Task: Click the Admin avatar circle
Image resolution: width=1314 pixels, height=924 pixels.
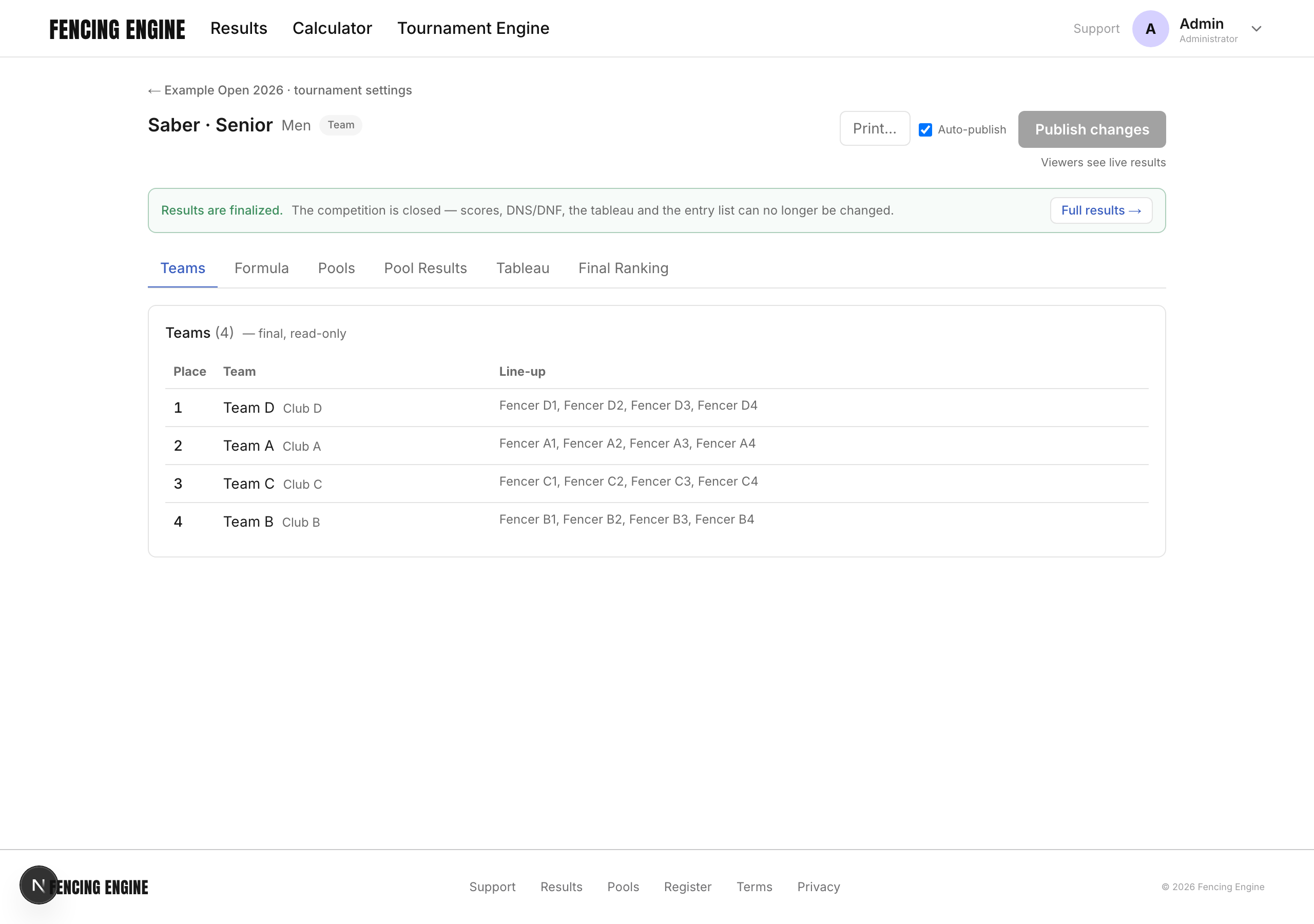Action: 1150,29
